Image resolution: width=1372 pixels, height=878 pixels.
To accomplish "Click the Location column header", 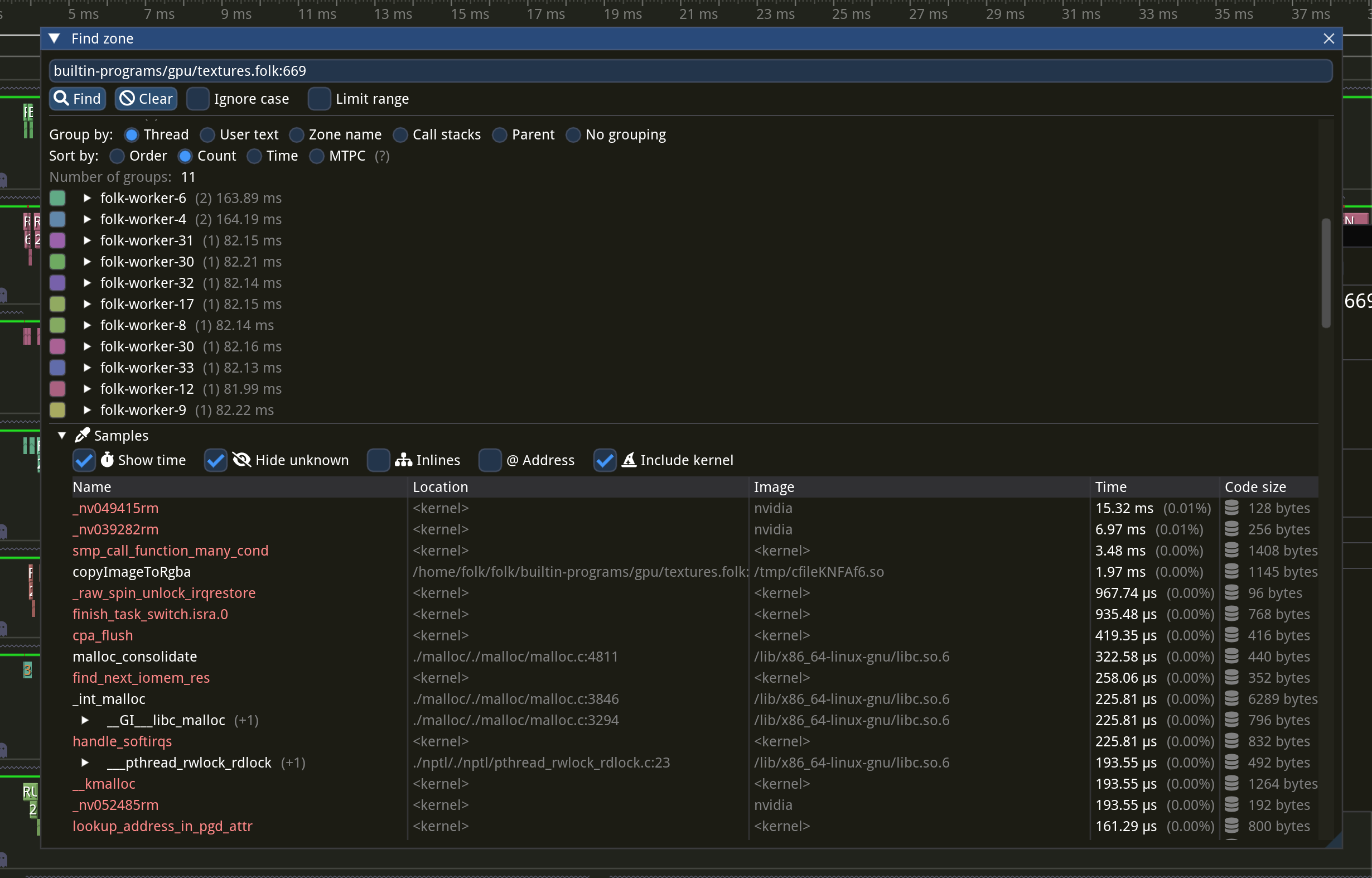I will pos(440,487).
